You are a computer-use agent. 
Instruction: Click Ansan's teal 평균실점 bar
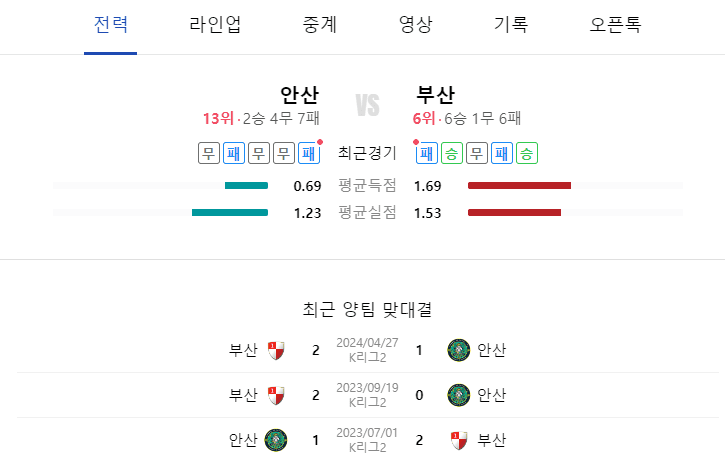pyautogui.click(x=230, y=212)
